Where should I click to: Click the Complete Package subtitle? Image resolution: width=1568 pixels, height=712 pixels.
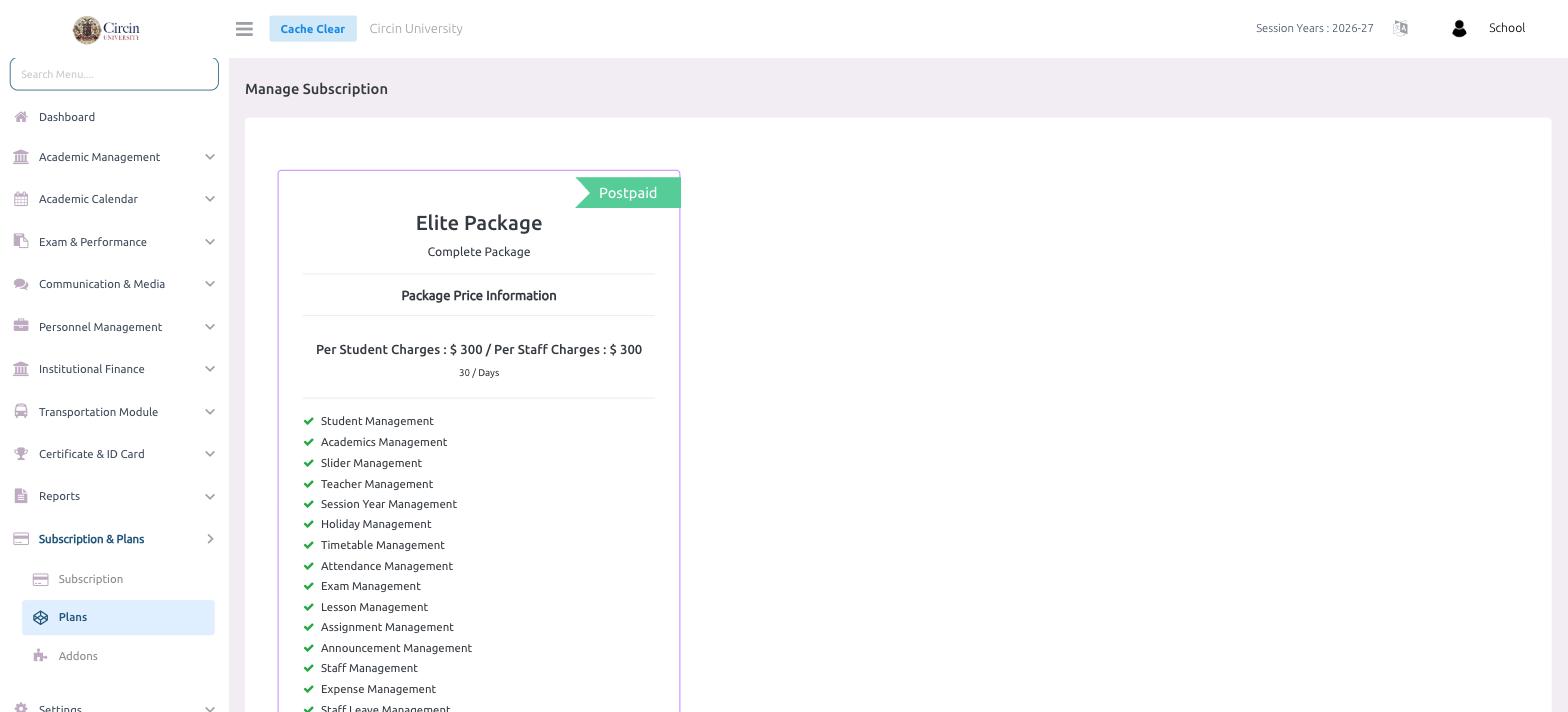point(479,252)
